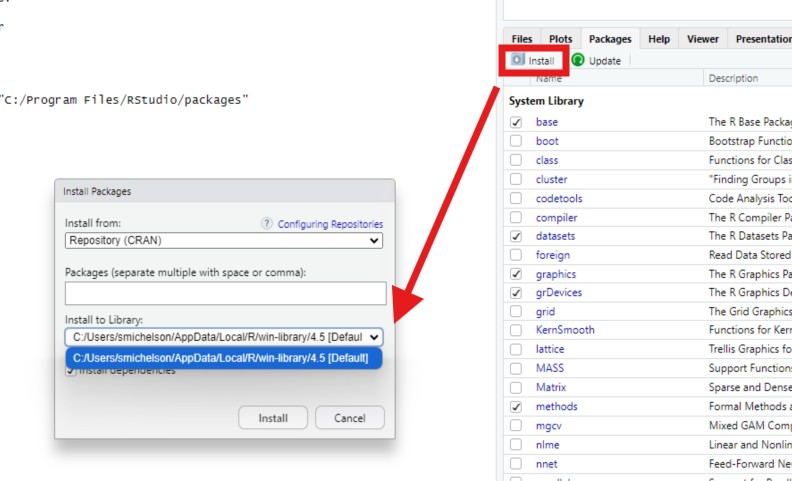Open the mgcv package link
The height and width of the screenshot is (481, 792).
click(x=549, y=426)
